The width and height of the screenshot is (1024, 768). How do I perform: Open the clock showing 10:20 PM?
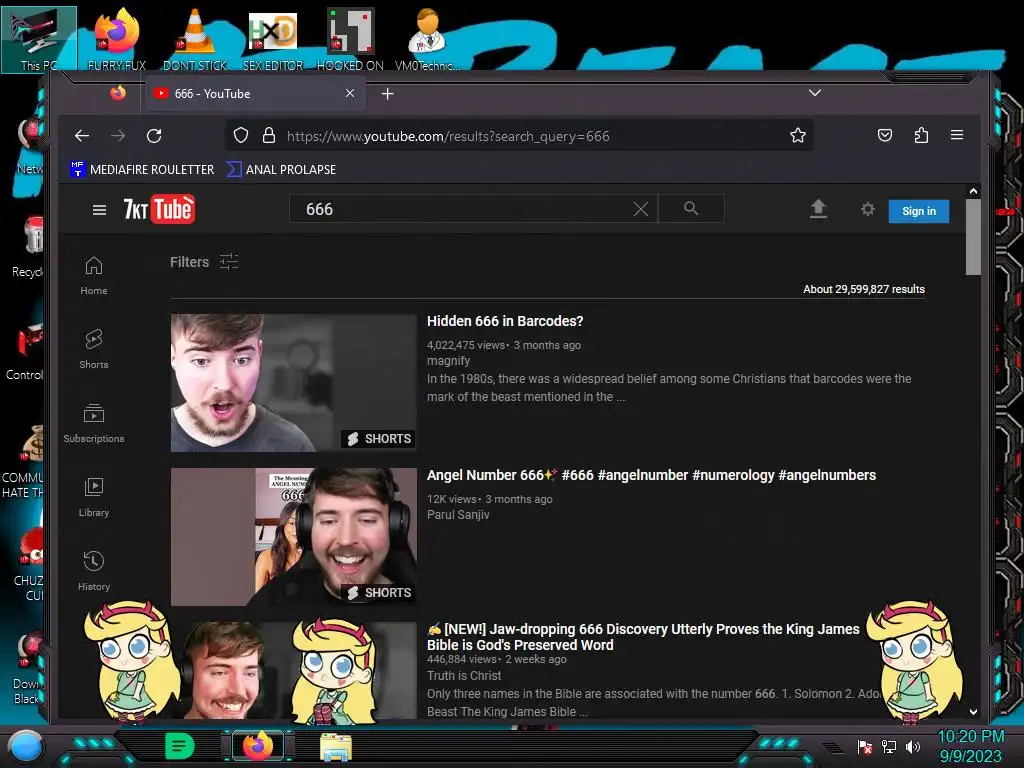(970, 746)
